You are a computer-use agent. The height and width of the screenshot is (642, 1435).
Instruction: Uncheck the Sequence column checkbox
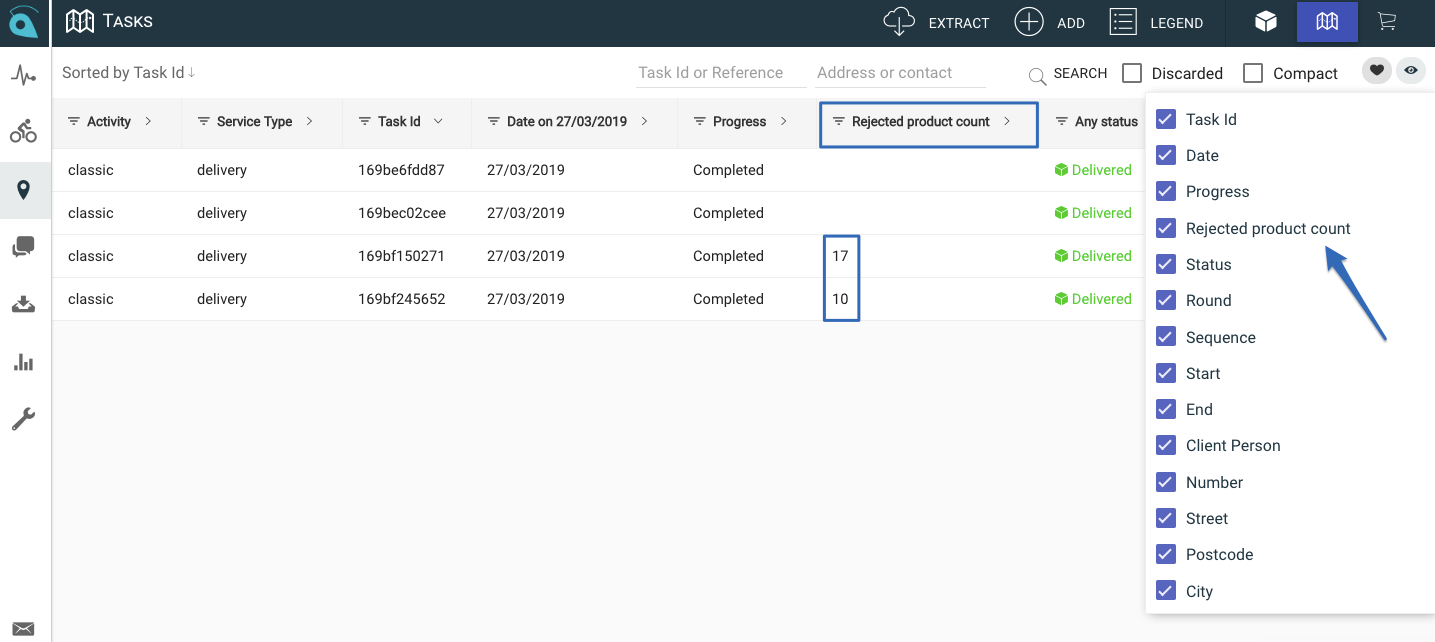point(1166,337)
